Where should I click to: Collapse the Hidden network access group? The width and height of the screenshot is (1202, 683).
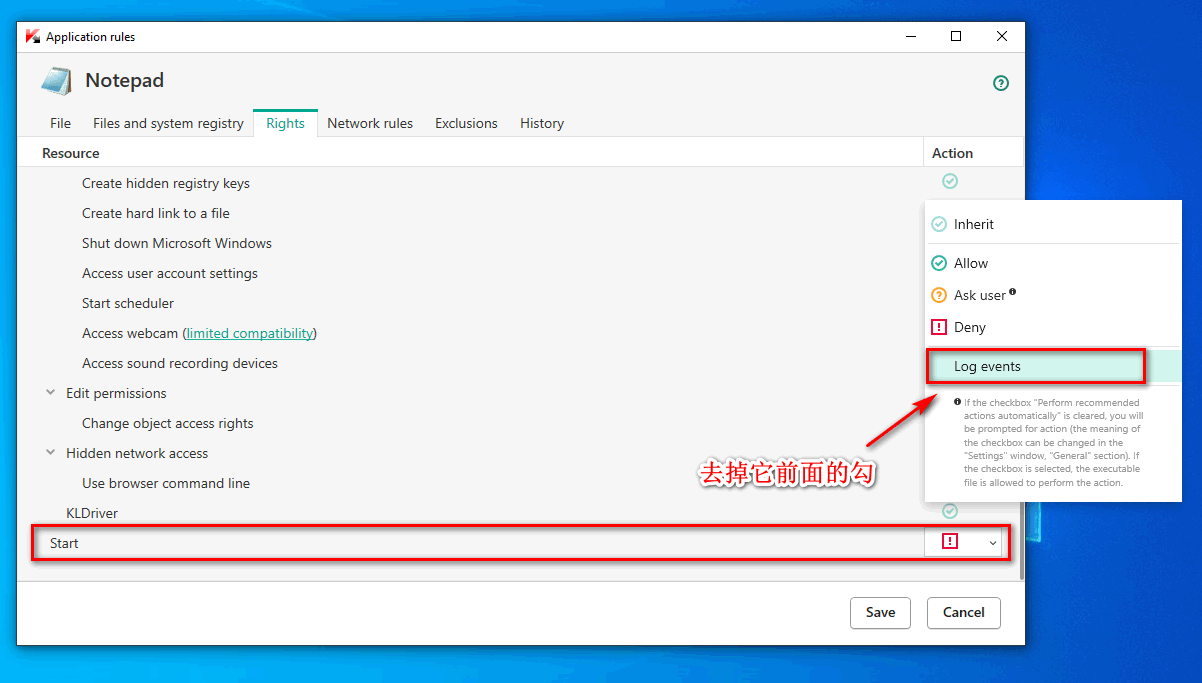[50, 453]
